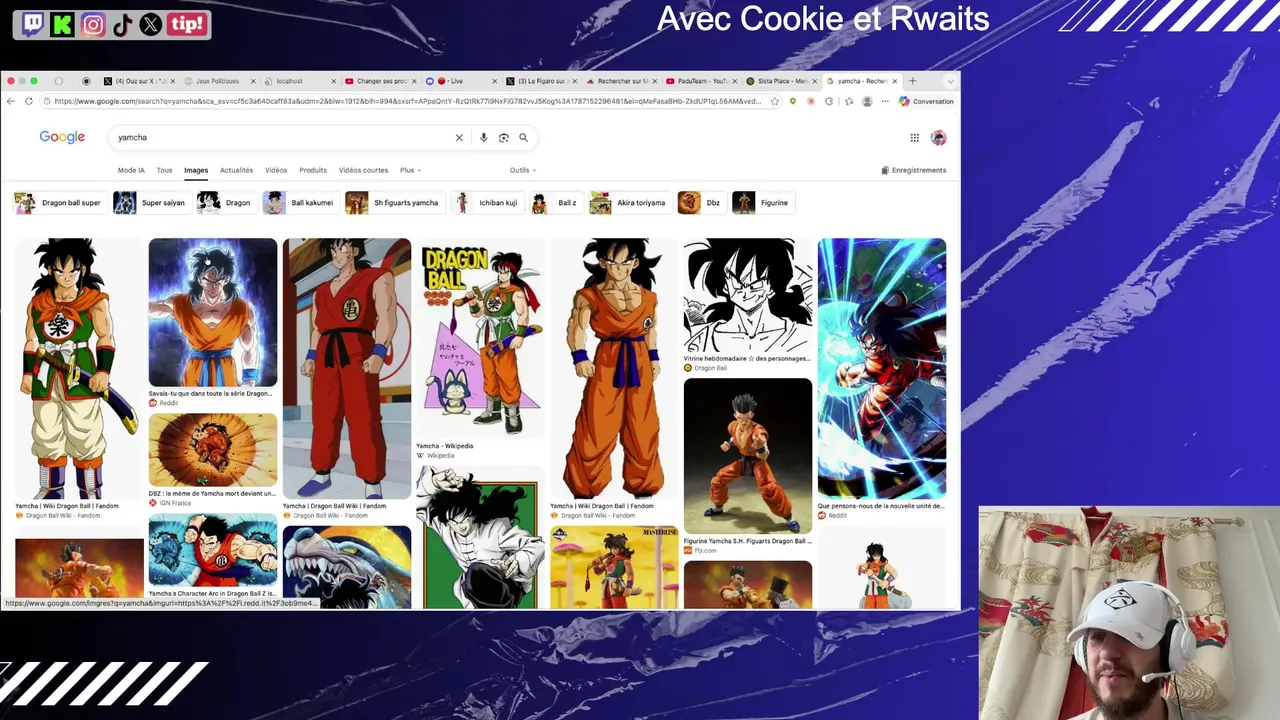Close the yamcha search tab
Viewport: 1280px width, 720px height.
click(x=895, y=81)
